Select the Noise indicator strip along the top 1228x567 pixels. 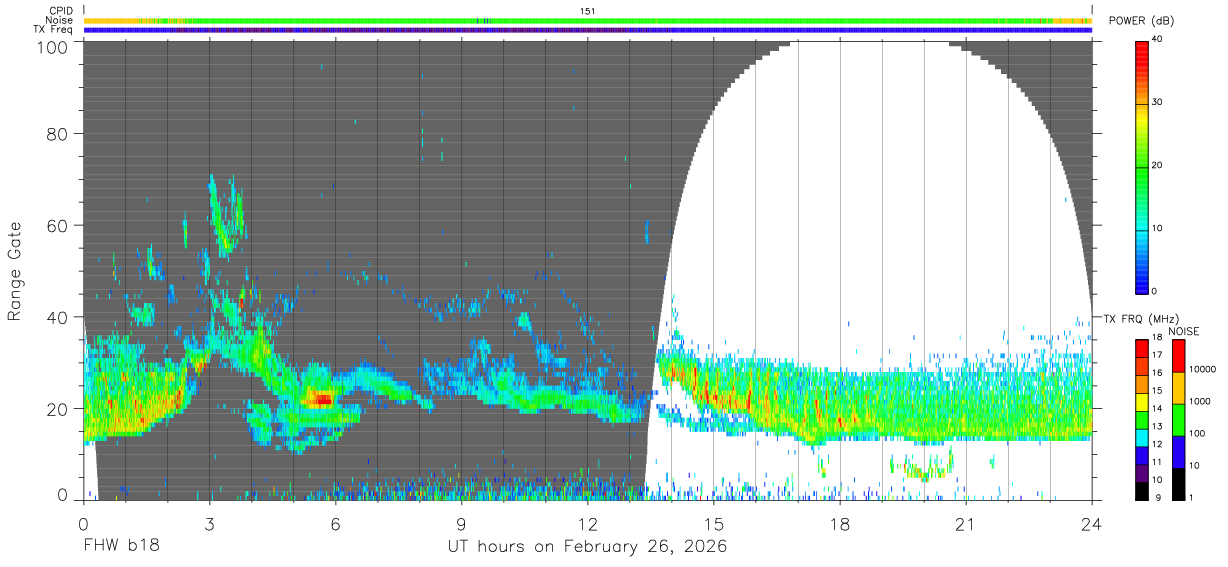point(587,20)
